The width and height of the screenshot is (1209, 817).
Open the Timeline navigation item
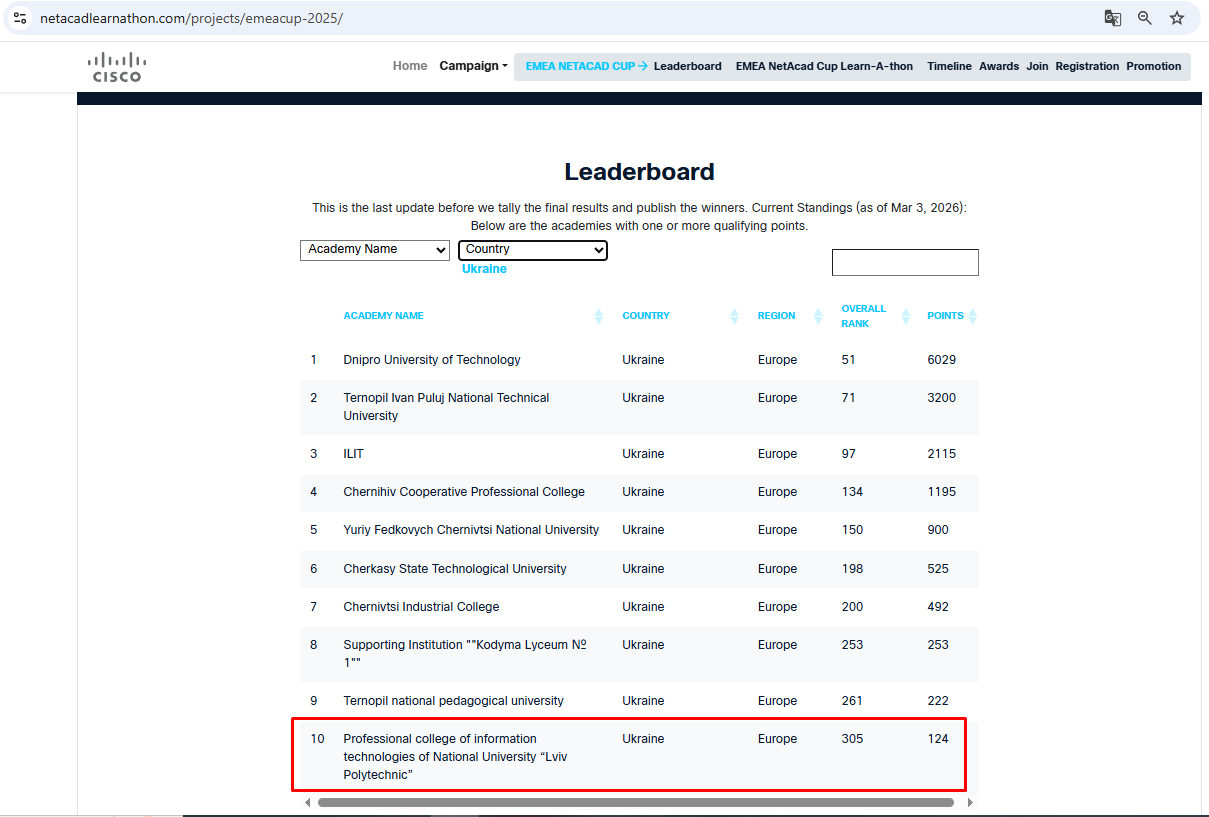click(x=949, y=66)
